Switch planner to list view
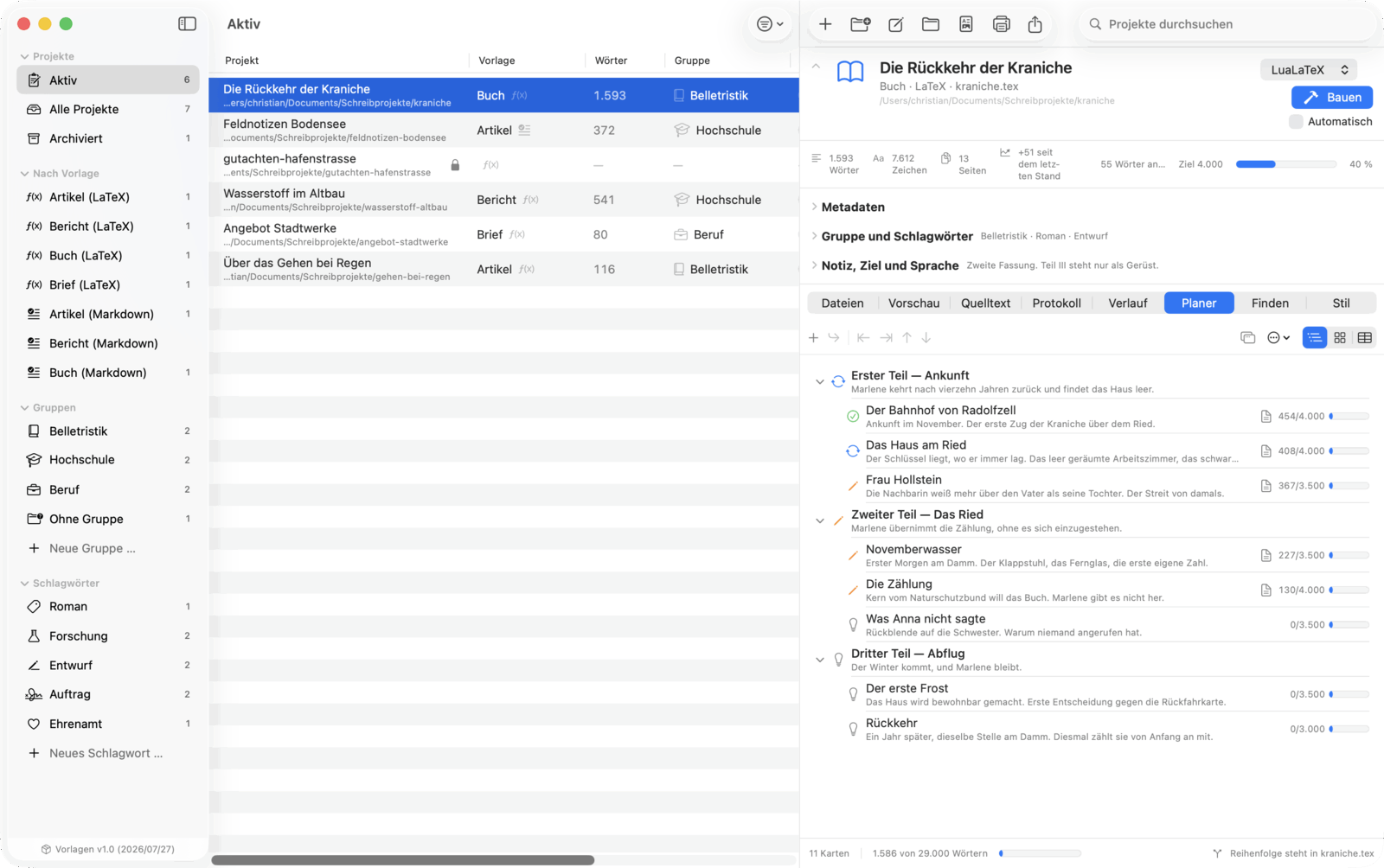 [1315, 338]
